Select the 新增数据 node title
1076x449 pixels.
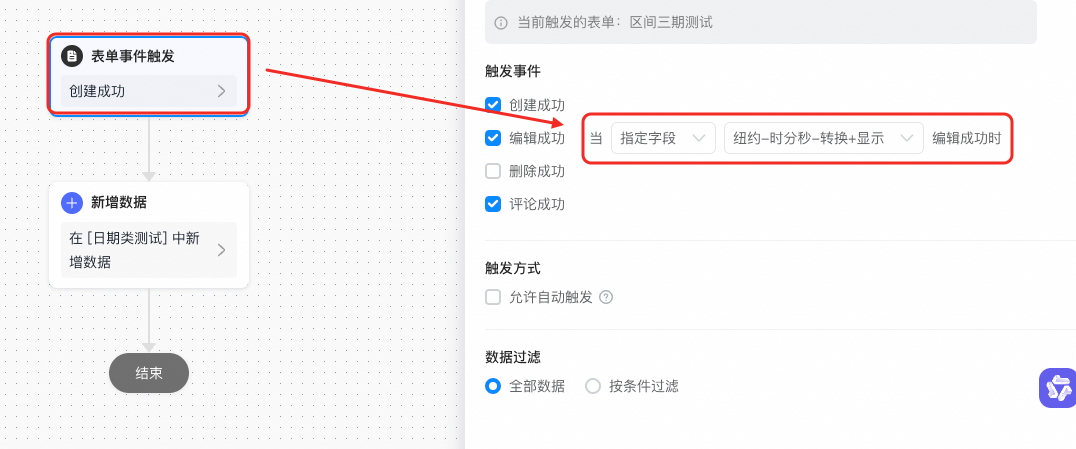tap(119, 203)
